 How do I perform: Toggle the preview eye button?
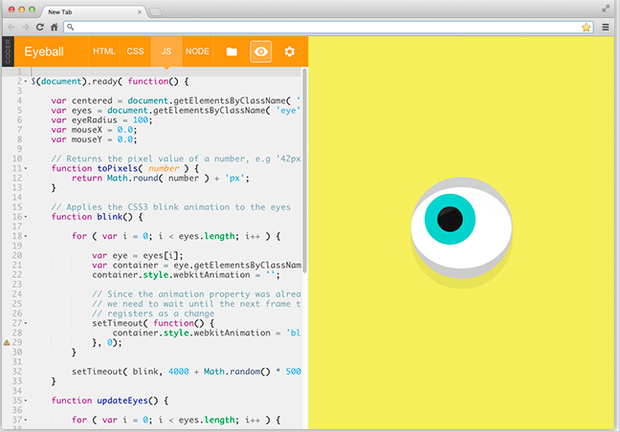[261, 51]
